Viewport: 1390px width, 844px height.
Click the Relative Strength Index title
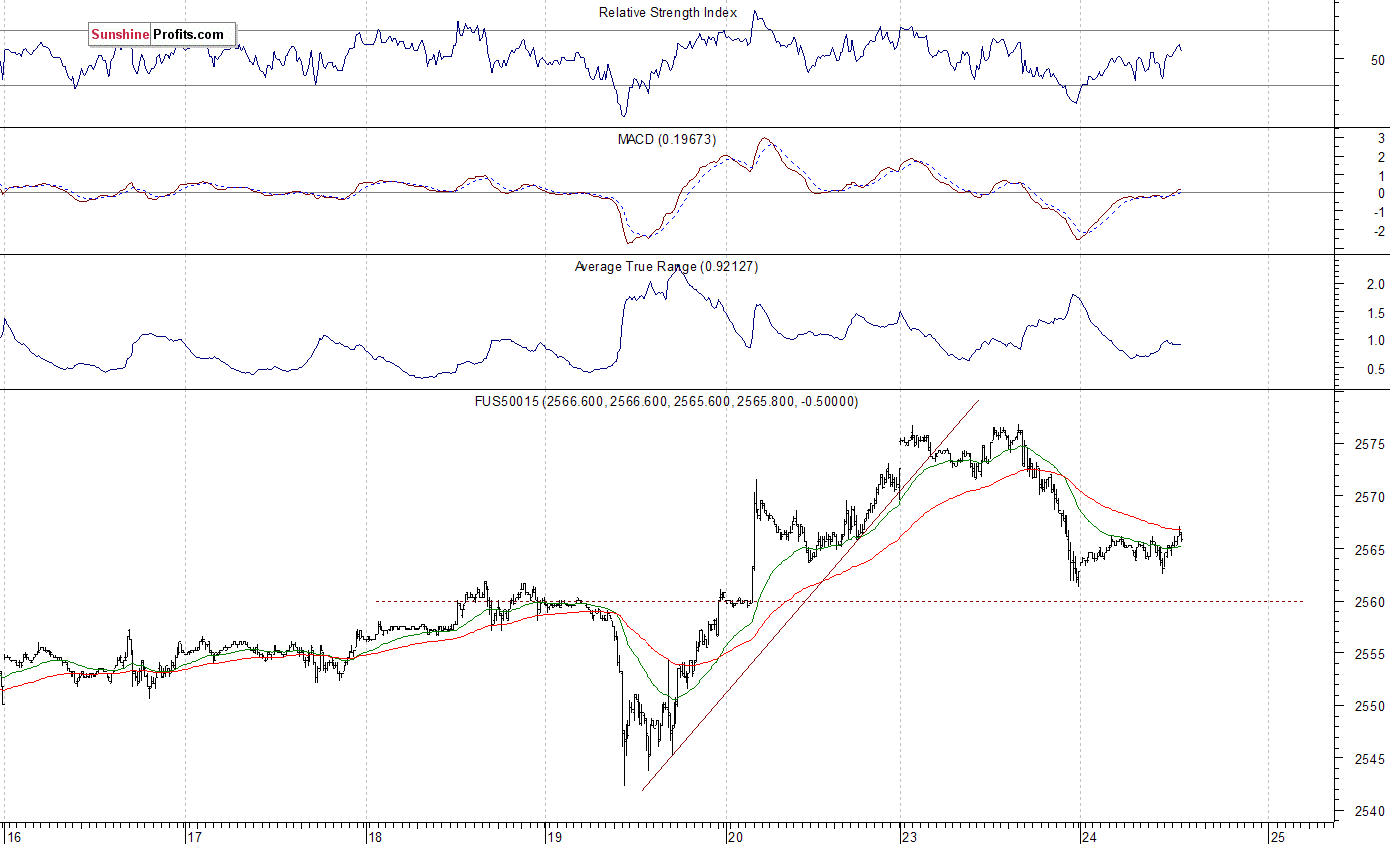tap(668, 13)
